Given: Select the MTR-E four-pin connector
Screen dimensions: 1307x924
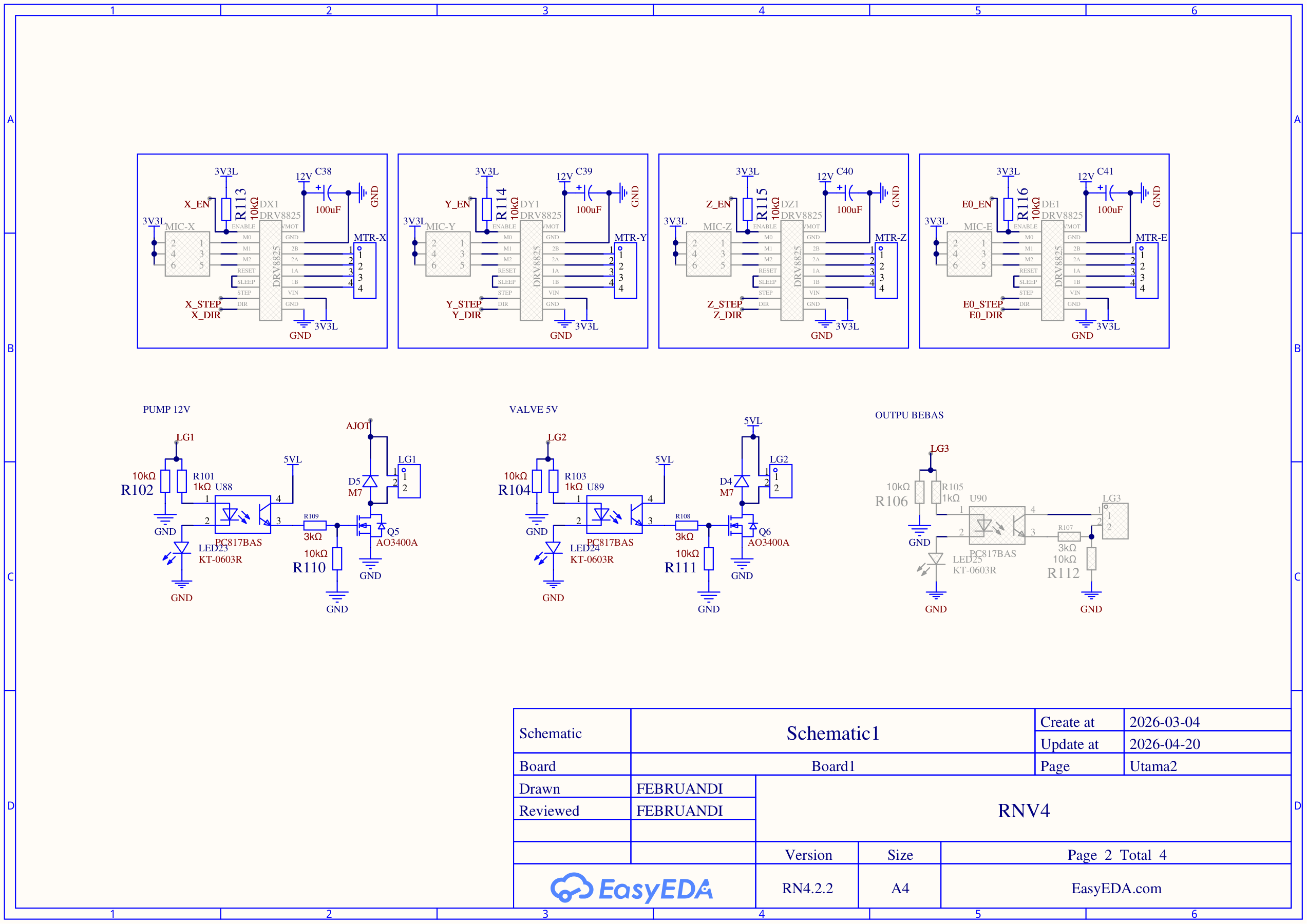Looking at the screenshot, I should click(x=1147, y=271).
